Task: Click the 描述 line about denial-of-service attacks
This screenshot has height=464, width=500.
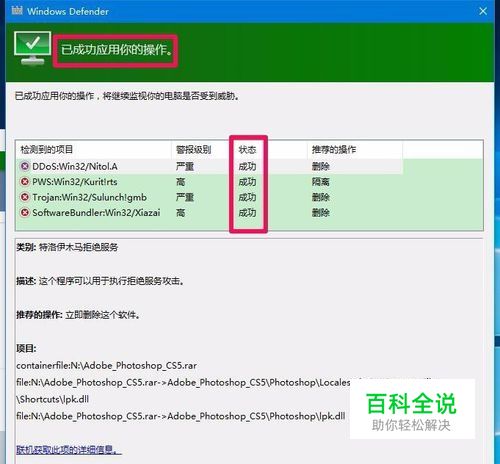Action: click(x=100, y=281)
